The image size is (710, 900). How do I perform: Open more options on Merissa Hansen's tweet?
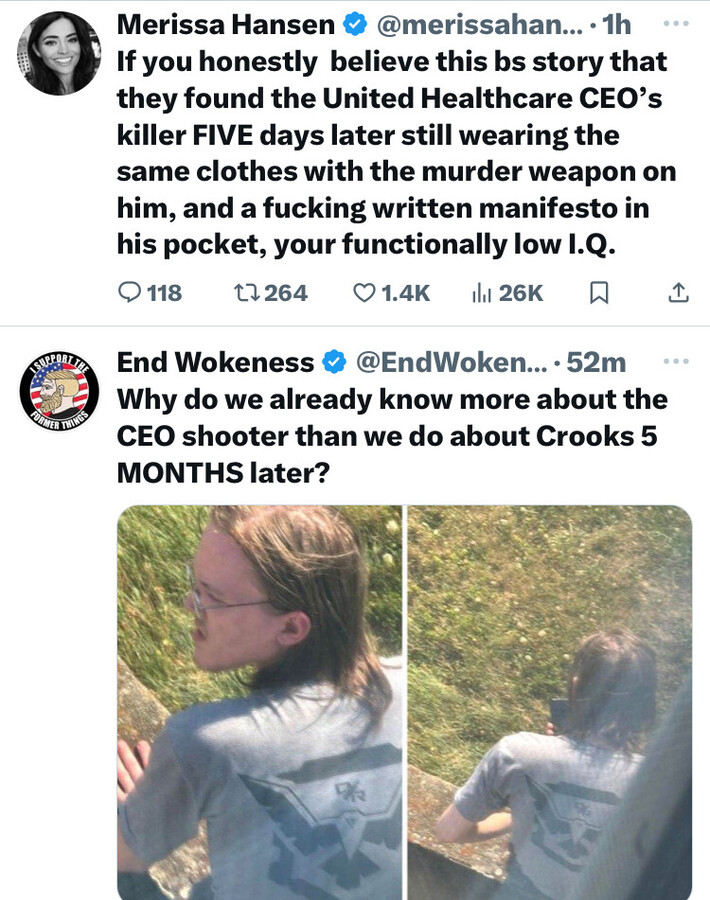pos(676,24)
